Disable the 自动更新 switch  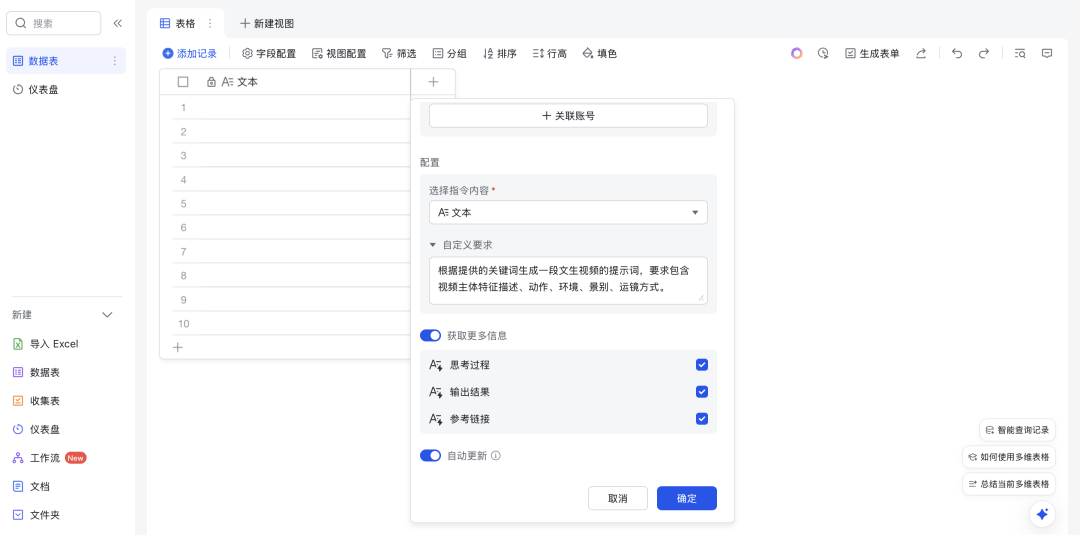(x=430, y=455)
